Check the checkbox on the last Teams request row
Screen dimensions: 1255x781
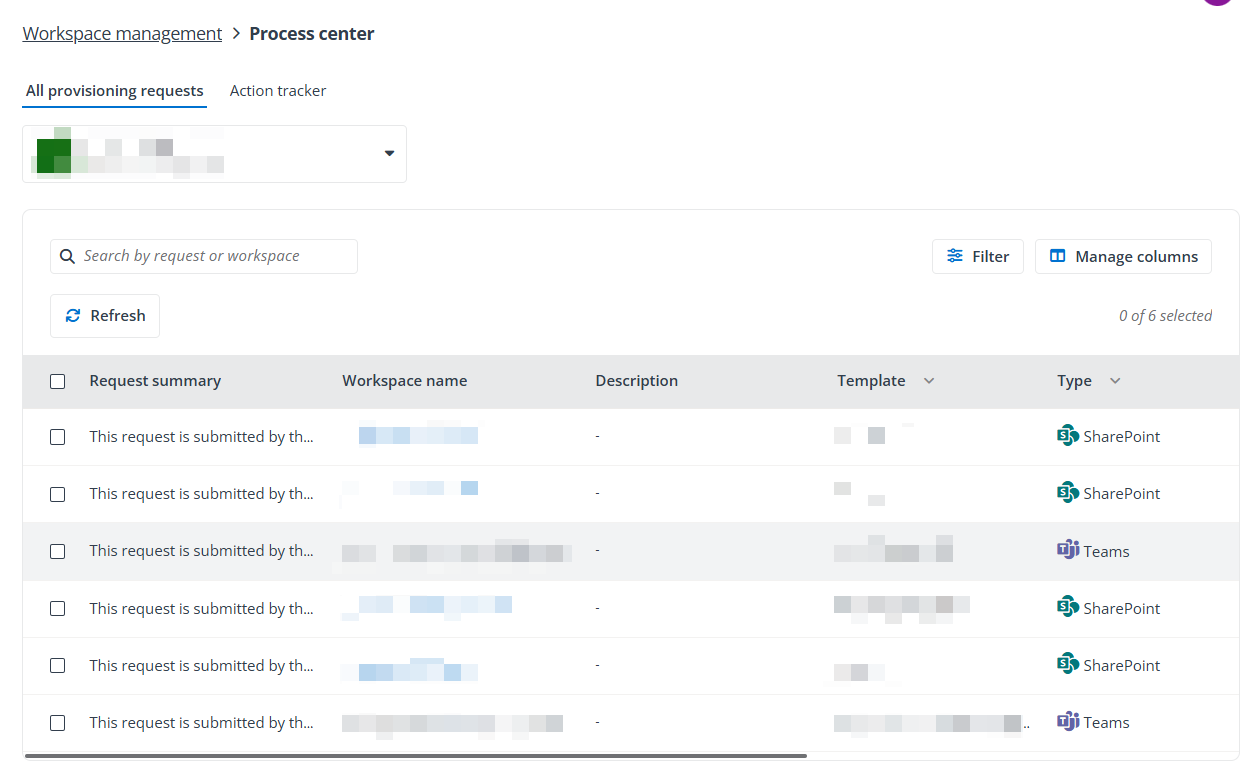click(x=57, y=722)
